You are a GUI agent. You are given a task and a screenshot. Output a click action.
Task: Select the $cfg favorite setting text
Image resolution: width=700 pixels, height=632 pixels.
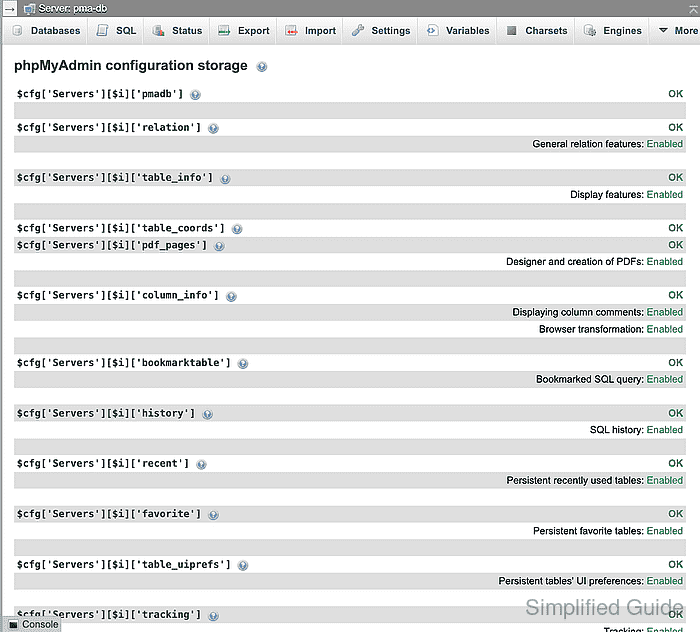[x=109, y=514]
